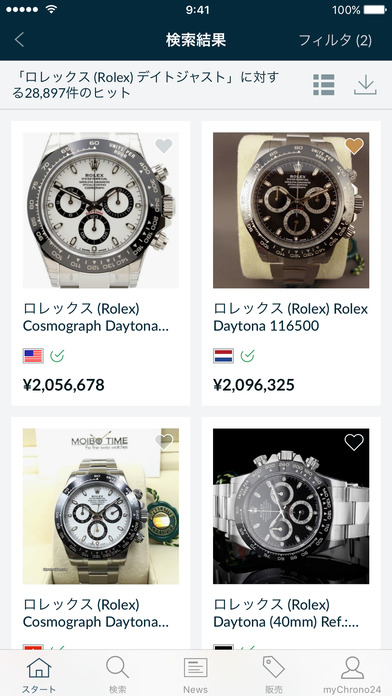Favorite the Daytona (40mm) Ref. listing
This screenshot has width=392, height=696.
point(354,442)
